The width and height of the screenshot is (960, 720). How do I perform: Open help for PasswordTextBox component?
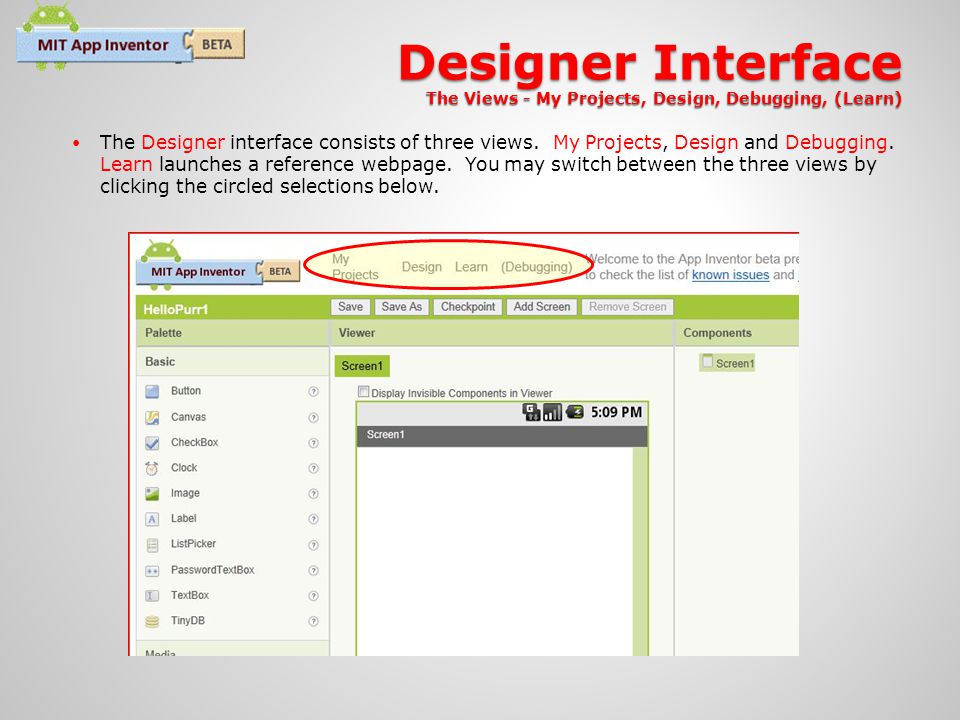[x=313, y=571]
